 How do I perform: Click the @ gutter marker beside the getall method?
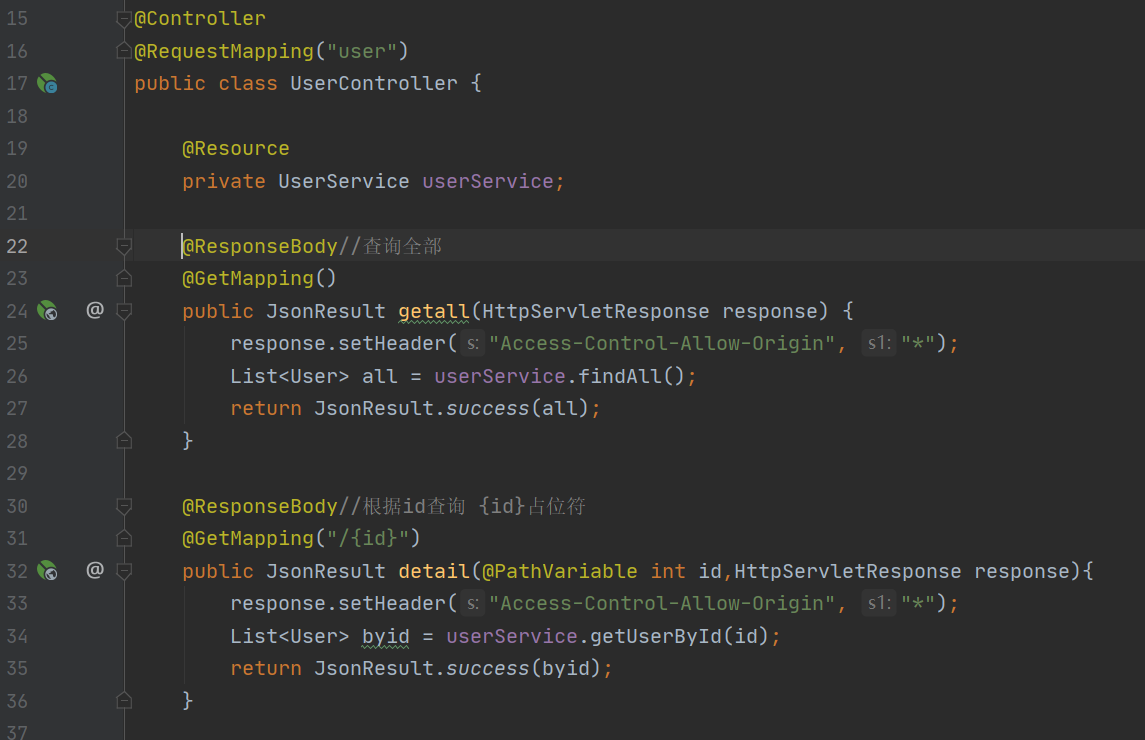click(95, 310)
